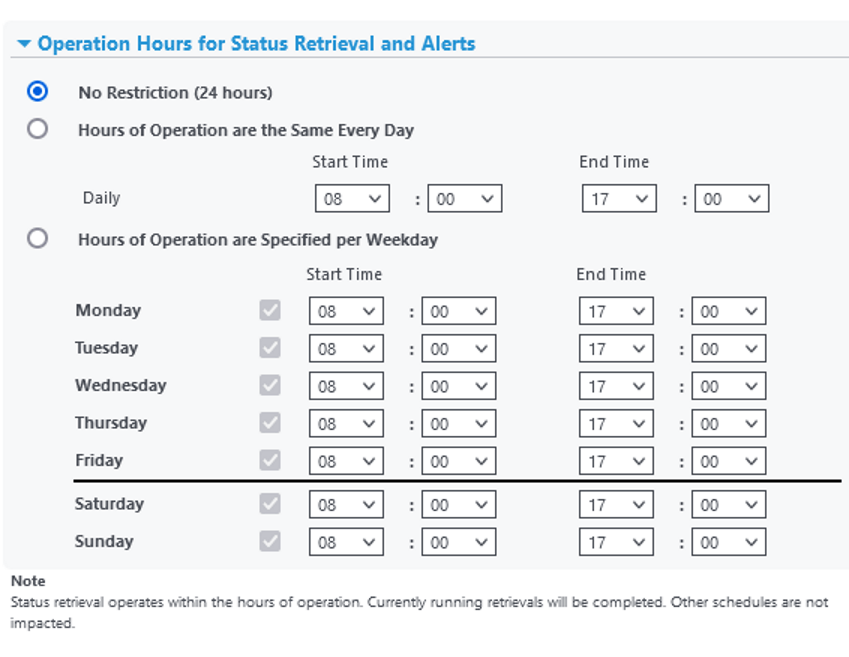This screenshot has height=657, width=849.
Task: Toggle the Wednesday checkbox
Action: (x=270, y=386)
